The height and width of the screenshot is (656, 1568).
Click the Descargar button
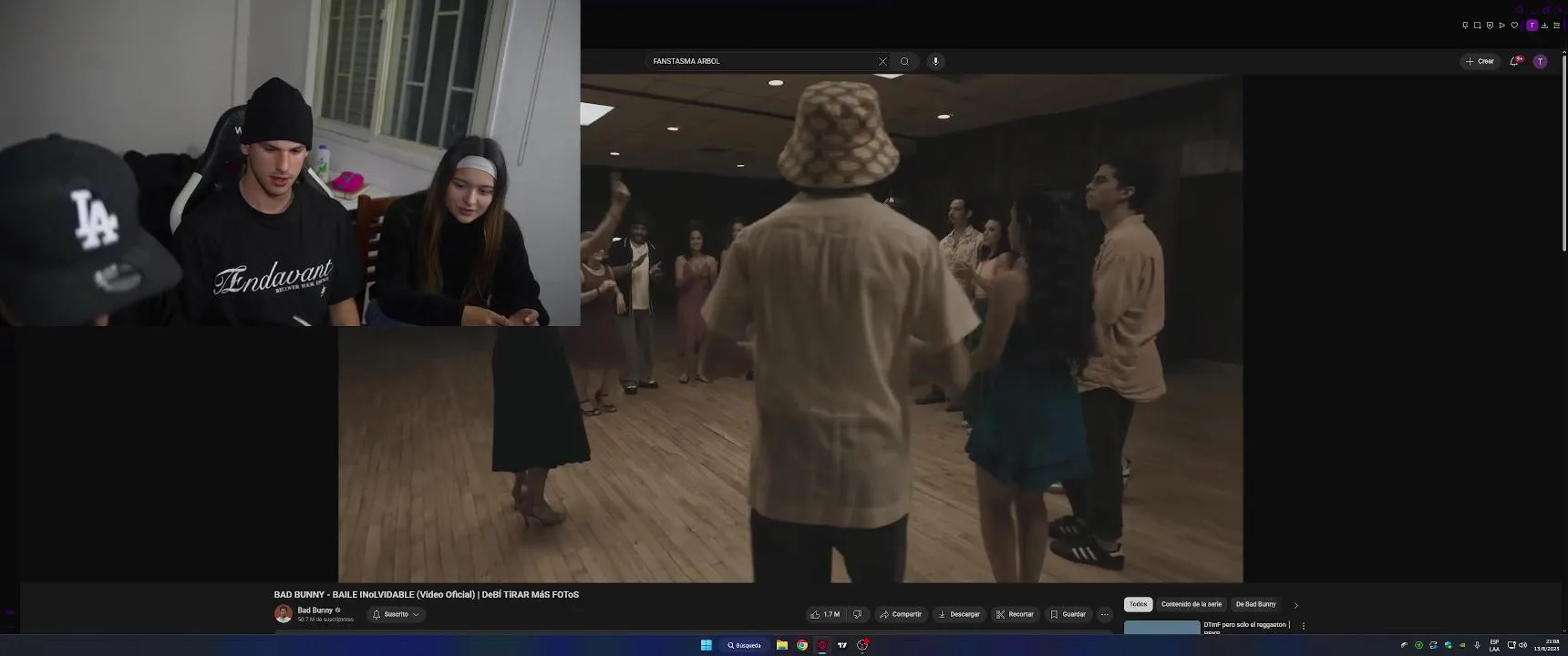[959, 614]
